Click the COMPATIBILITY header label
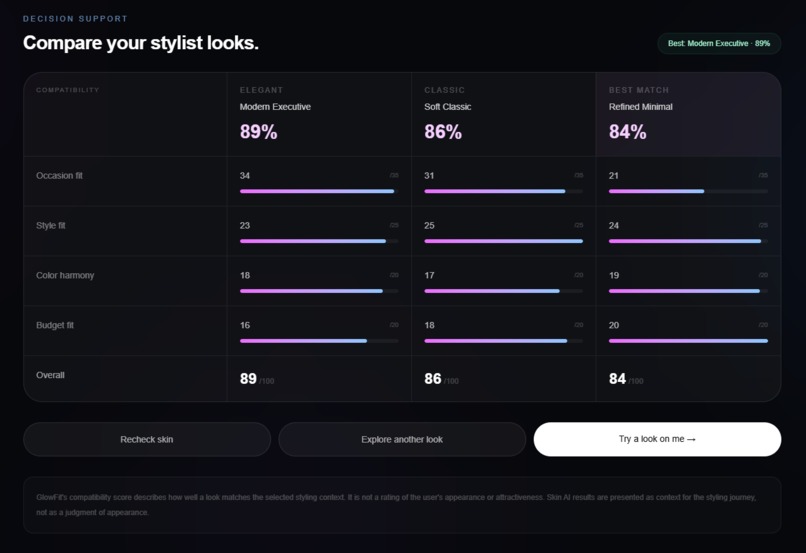Image resolution: width=806 pixels, height=553 pixels. [x=67, y=90]
